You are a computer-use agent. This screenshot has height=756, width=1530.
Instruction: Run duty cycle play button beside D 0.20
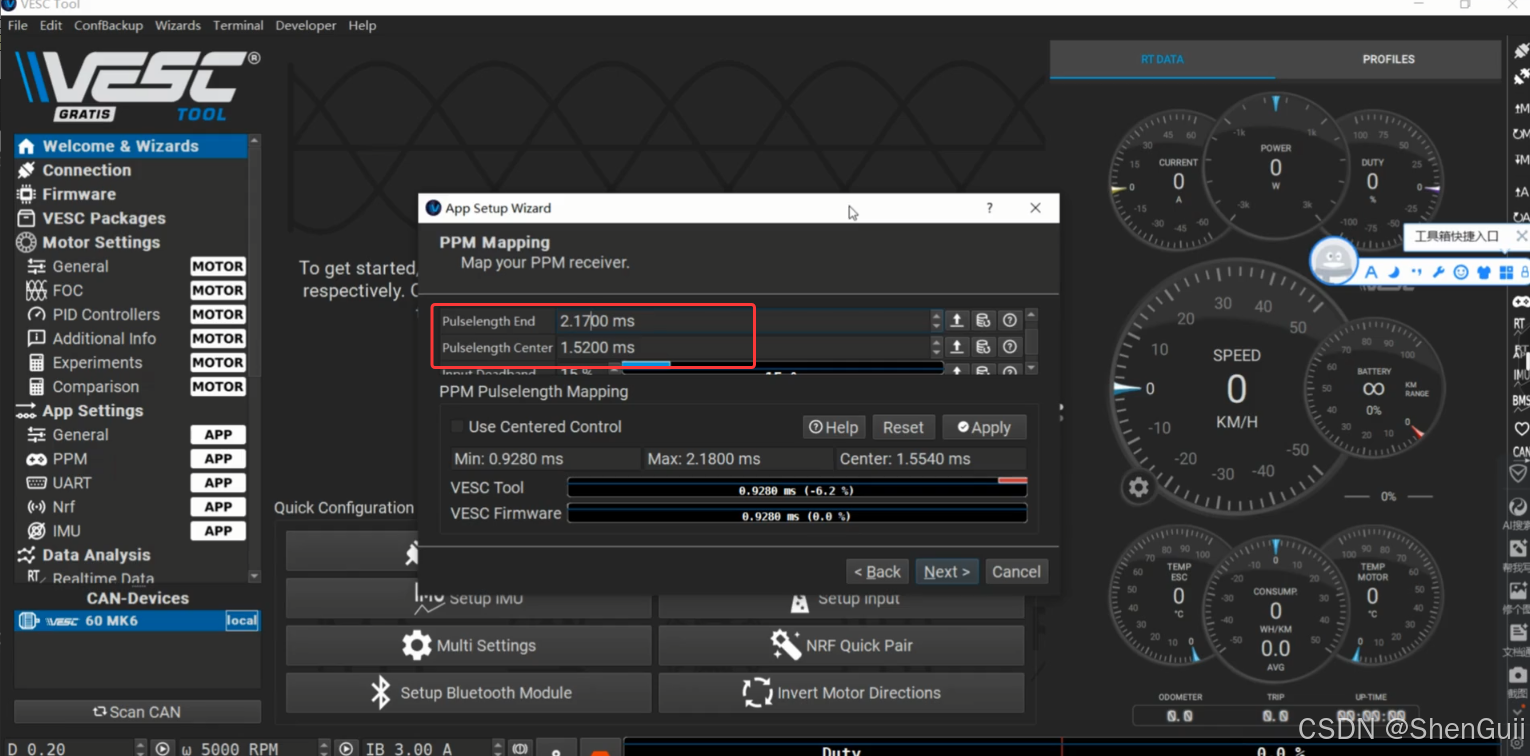pyautogui.click(x=162, y=748)
